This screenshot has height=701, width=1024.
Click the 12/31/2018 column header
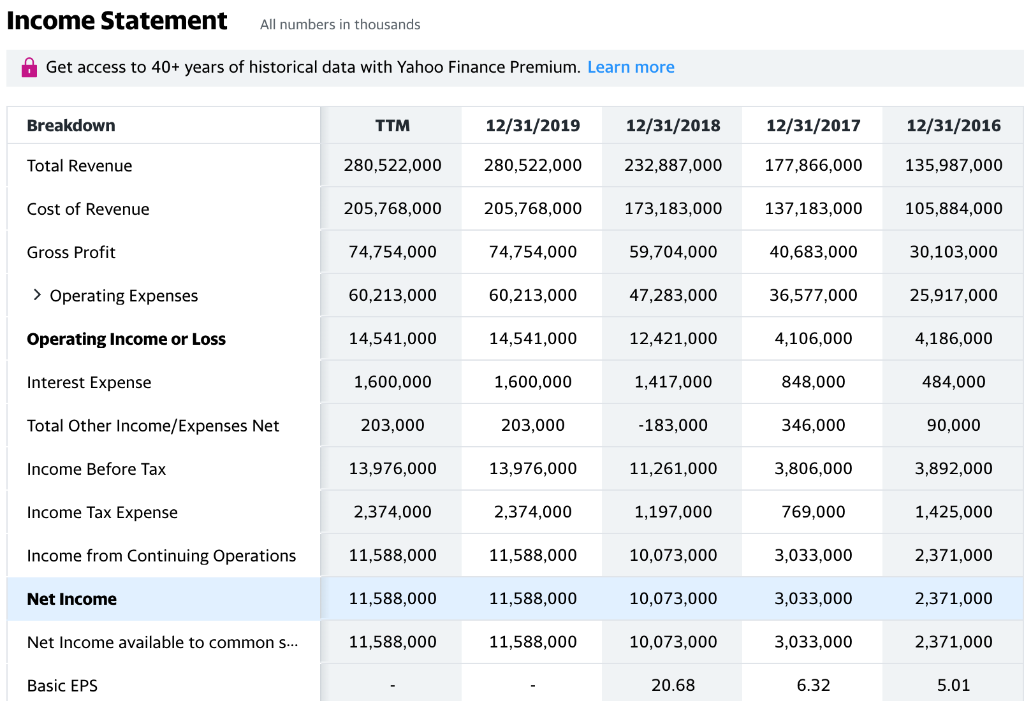click(671, 124)
